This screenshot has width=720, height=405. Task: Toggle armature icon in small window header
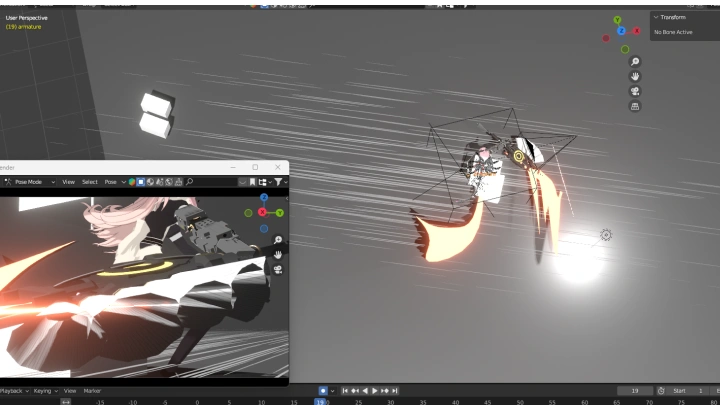(x=178, y=182)
